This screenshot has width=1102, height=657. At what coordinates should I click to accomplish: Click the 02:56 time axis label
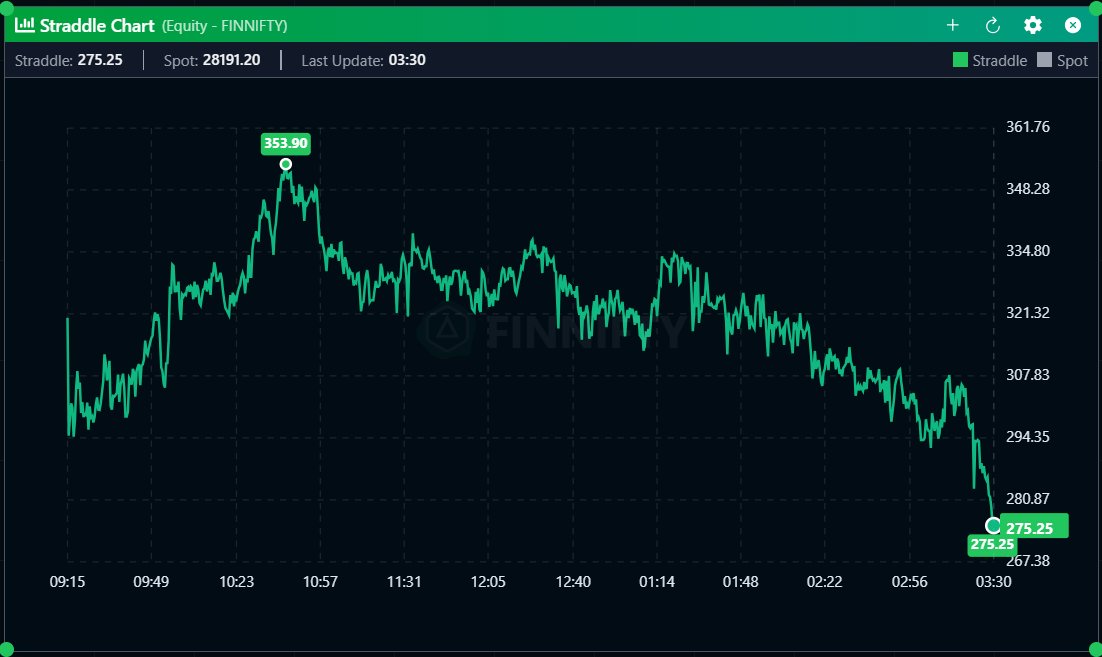pyautogui.click(x=909, y=582)
